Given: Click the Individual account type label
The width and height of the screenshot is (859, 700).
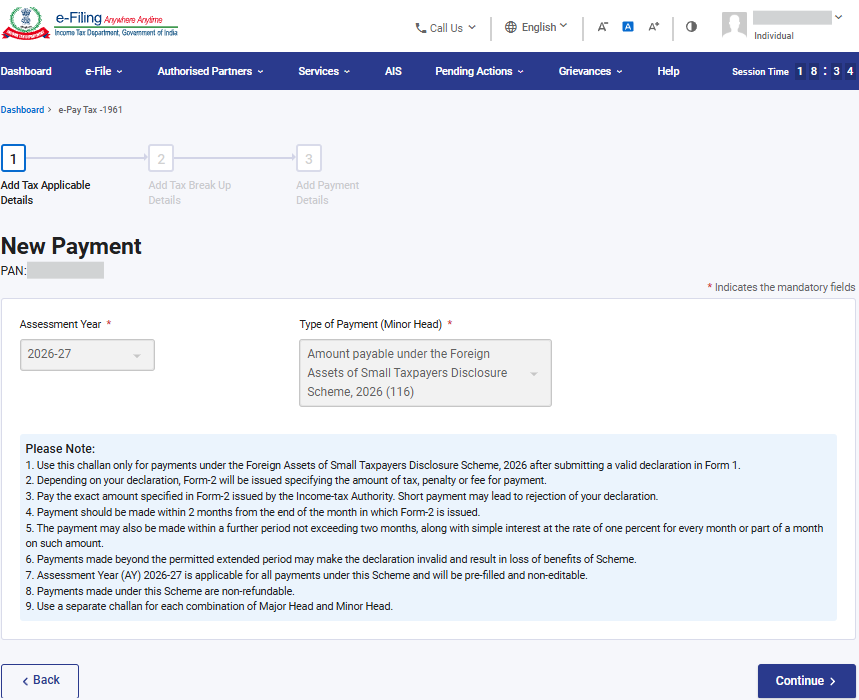Looking at the screenshot, I should coord(774,36).
